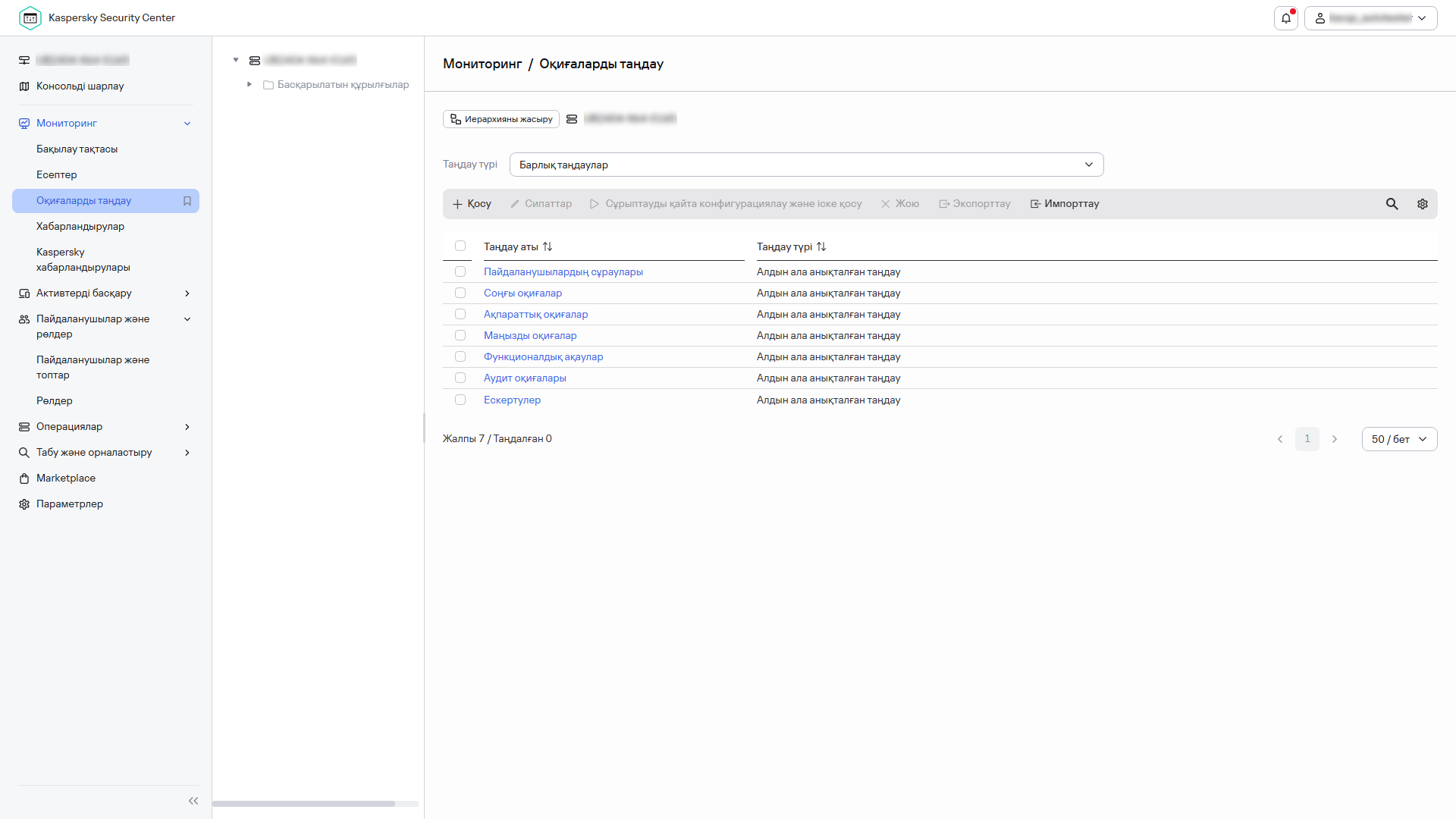This screenshot has height=819, width=1456.
Task: Tick the Аудит оқиғалары row checkbox
Action: (460, 378)
